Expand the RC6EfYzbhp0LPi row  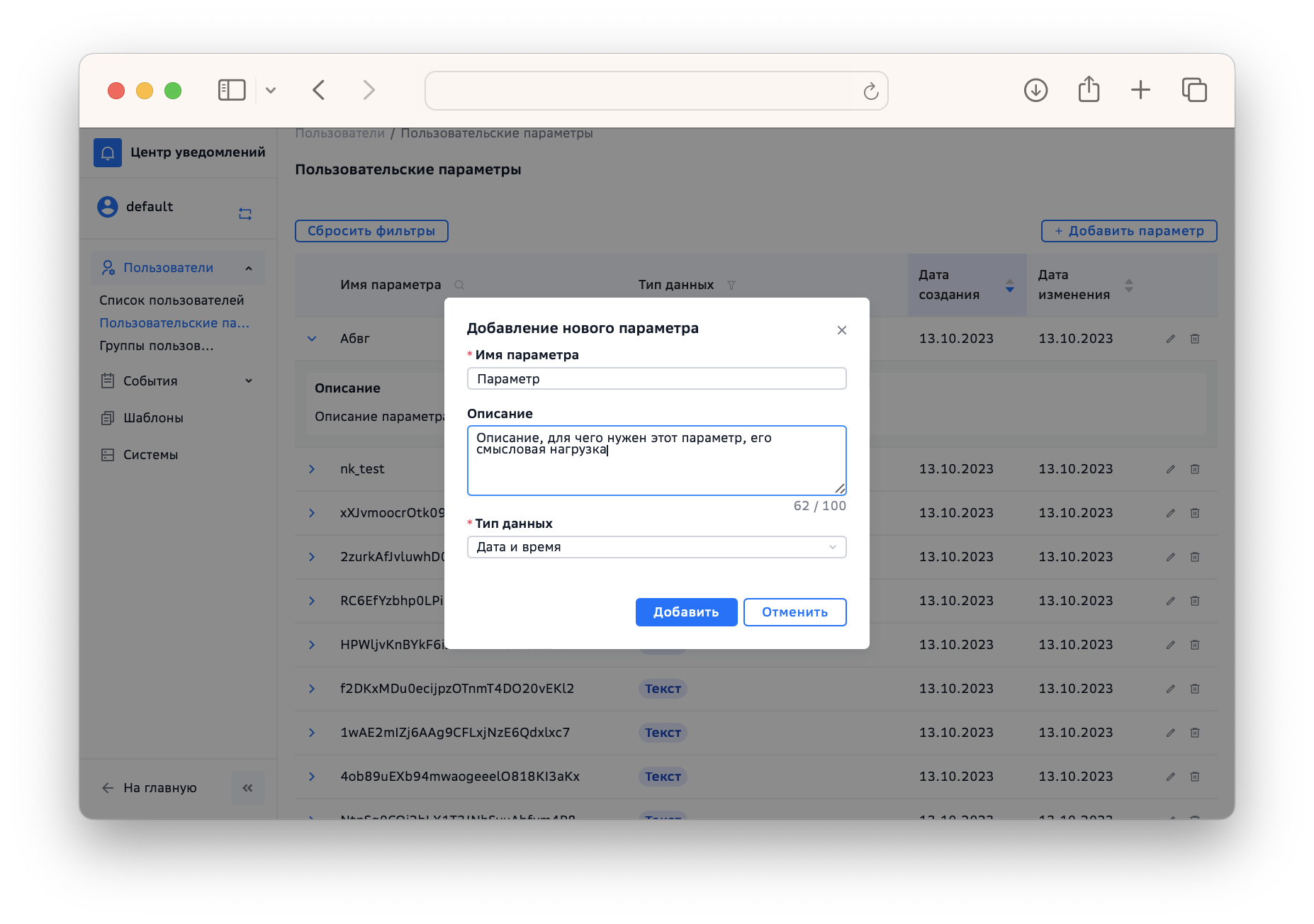312,601
